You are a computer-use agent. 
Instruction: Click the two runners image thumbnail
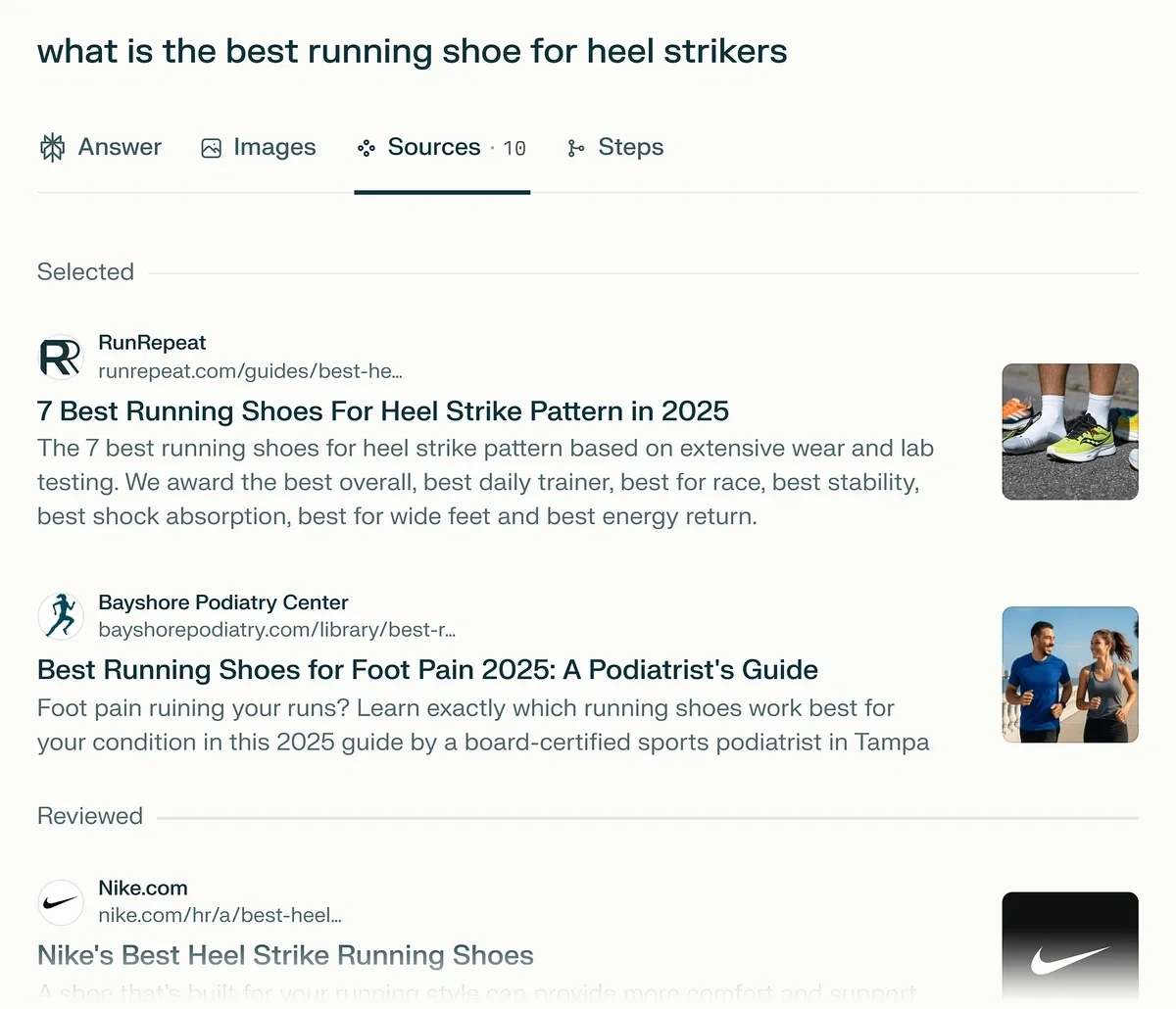tap(1069, 675)
